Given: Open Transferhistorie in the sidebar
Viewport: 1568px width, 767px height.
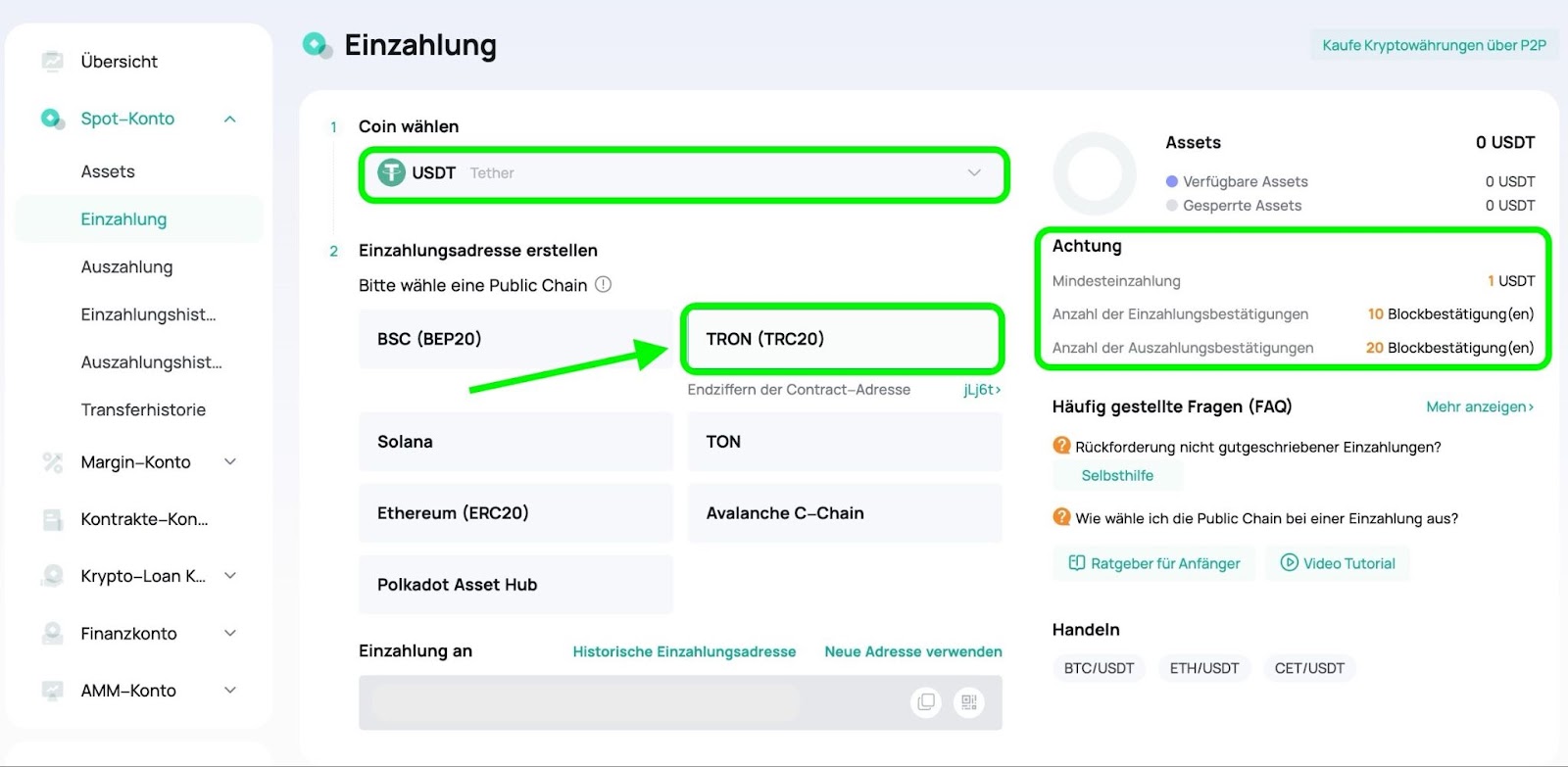Looking at the screenshot, I should tap(143, 409).
